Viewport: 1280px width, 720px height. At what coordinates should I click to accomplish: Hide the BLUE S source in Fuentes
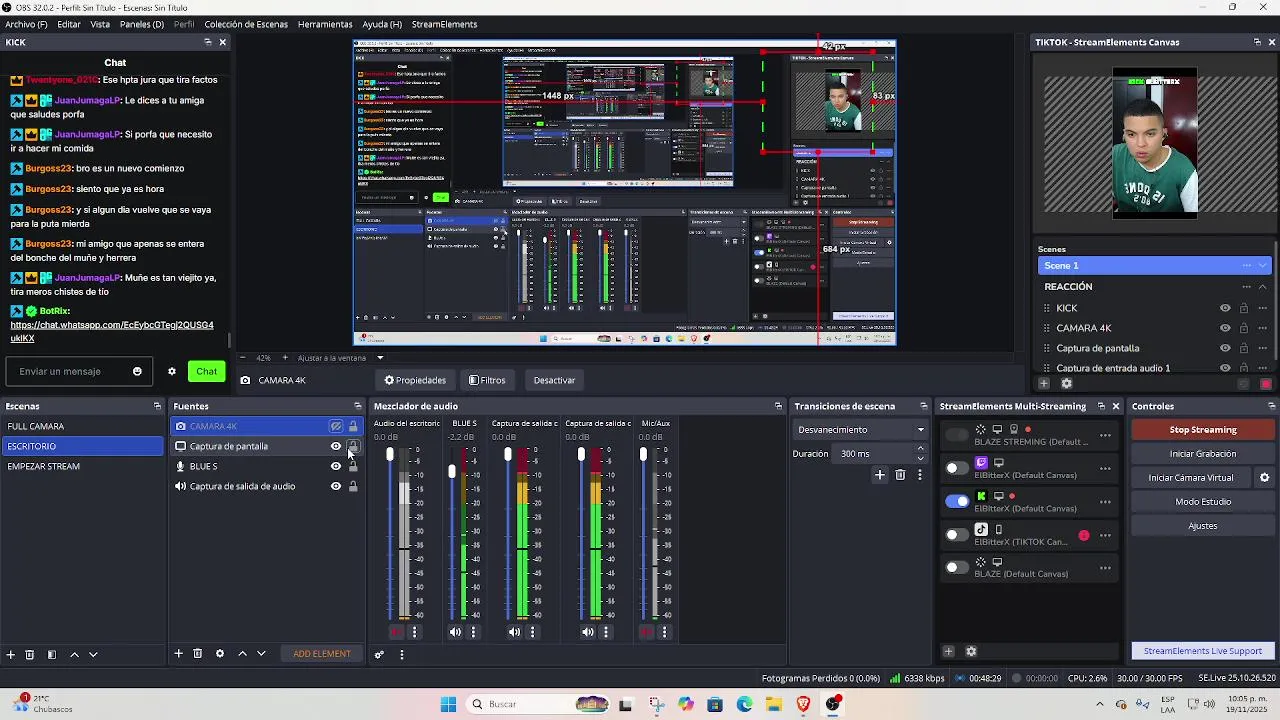336,466
